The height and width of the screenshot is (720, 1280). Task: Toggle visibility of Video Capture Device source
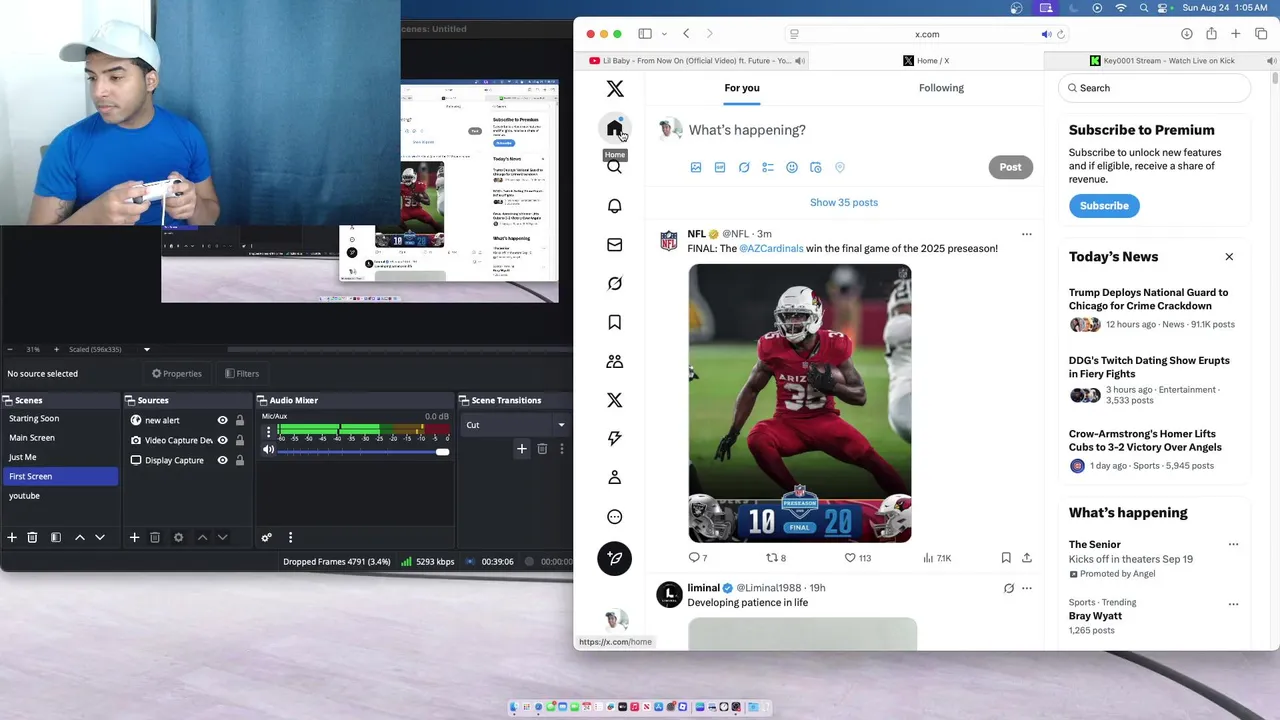[x=222, y=440]
